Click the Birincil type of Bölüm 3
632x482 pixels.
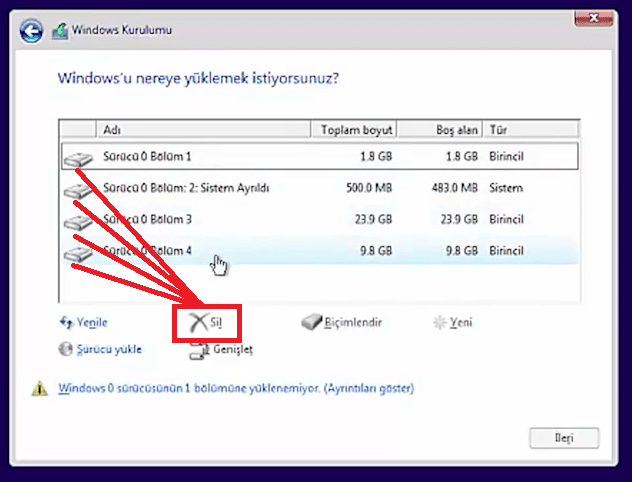[x=506, y=219]
